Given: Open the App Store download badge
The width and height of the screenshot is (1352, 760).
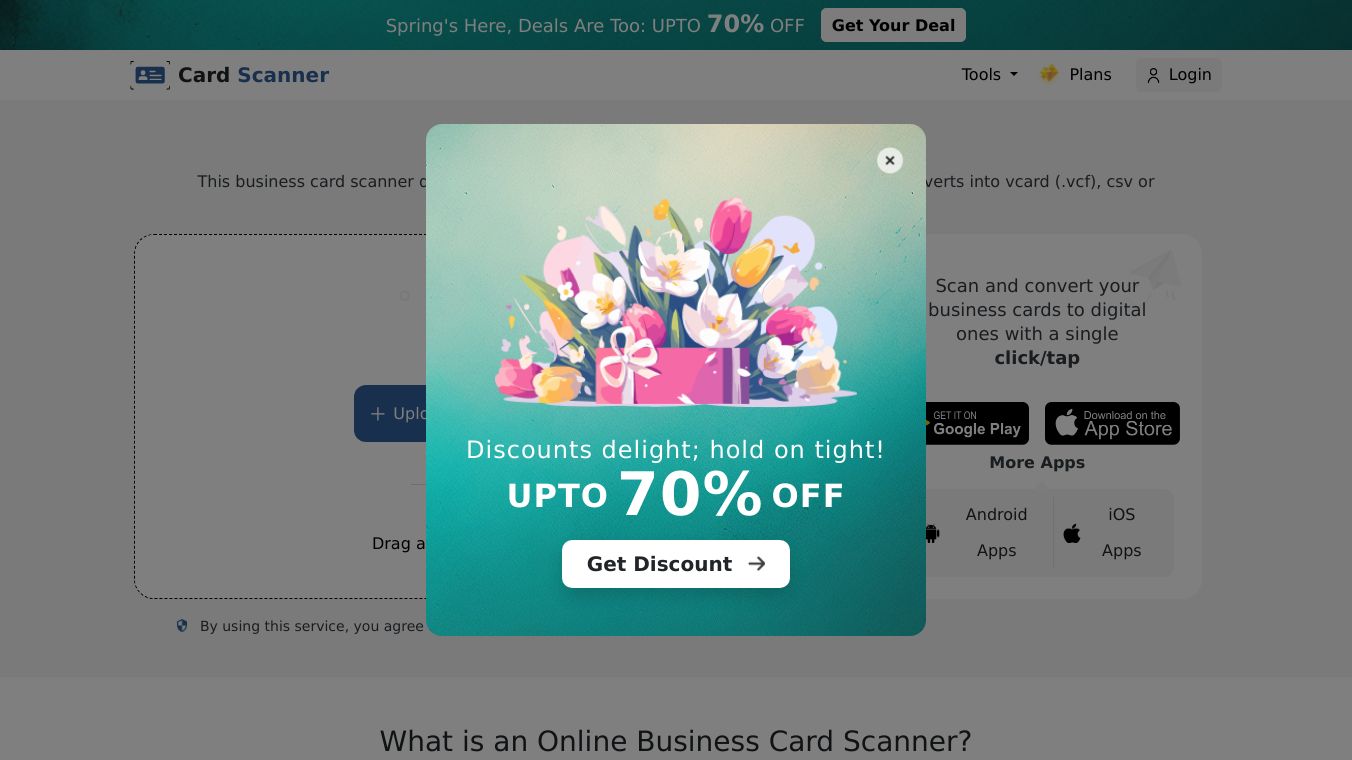Looking at the screenshot, I should click(1112, 423).
